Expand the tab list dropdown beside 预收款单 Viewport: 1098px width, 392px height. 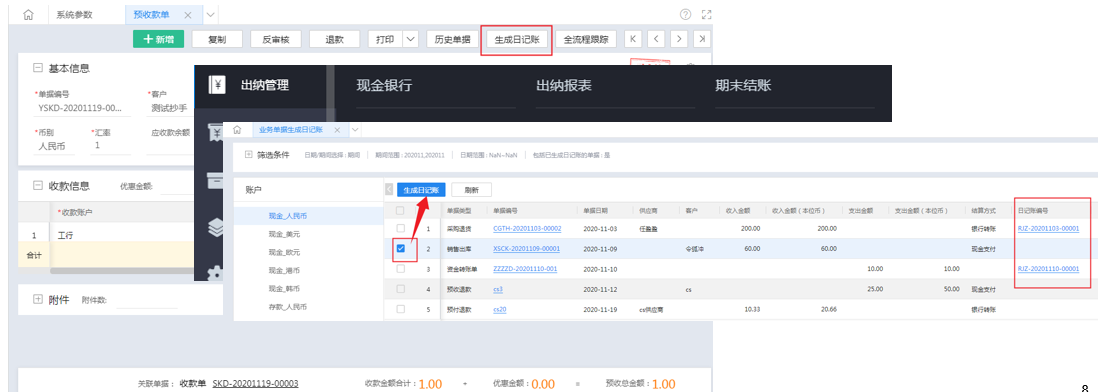tap(210, 15)
